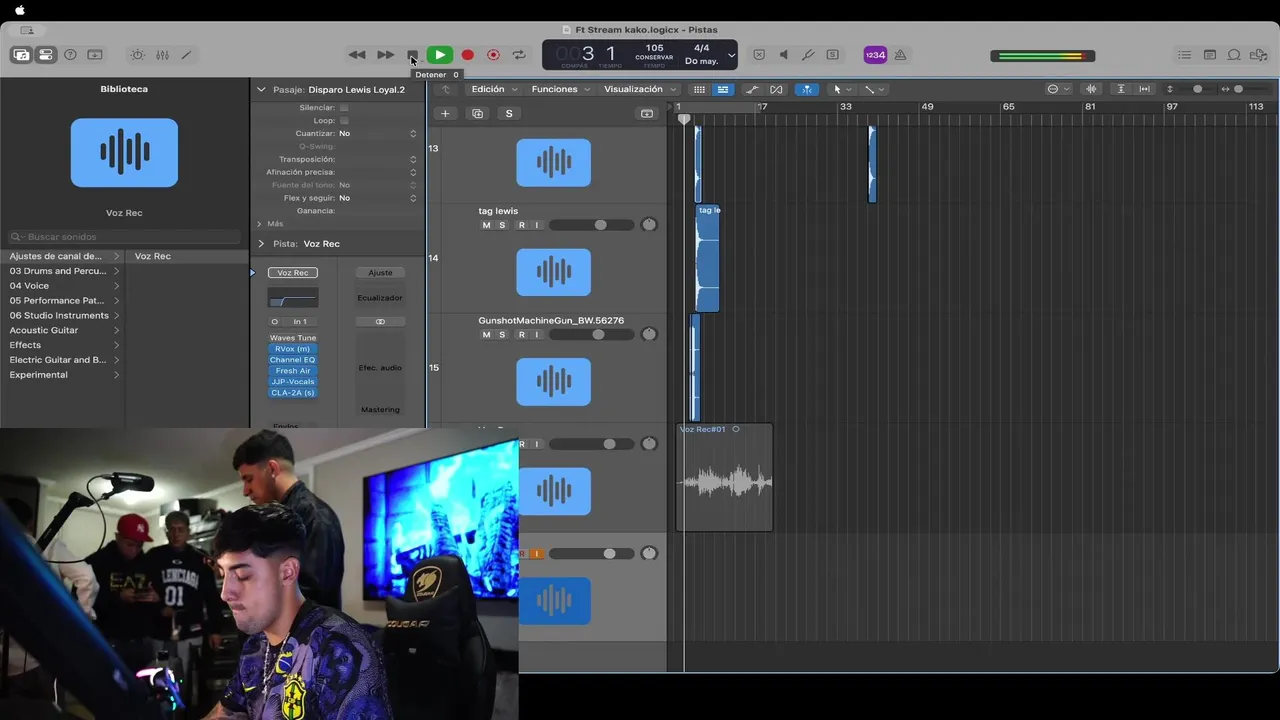Image resolution: width=1280 pixels, height=720 pixels.
Task: Switch to grid view icon in tracks toolbar
Action: [x=699, y=89]
